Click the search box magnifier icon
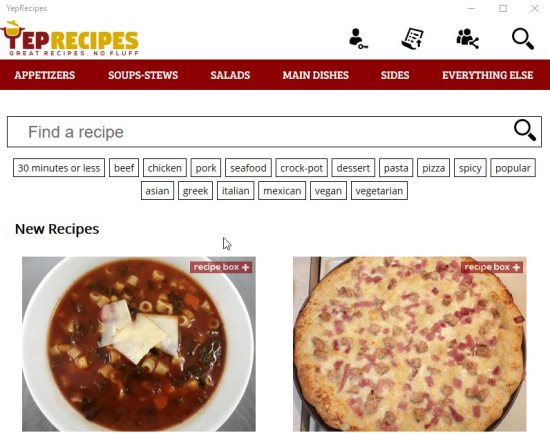The width and height of the screenshot is (550, 433). (x=525, y=130)
